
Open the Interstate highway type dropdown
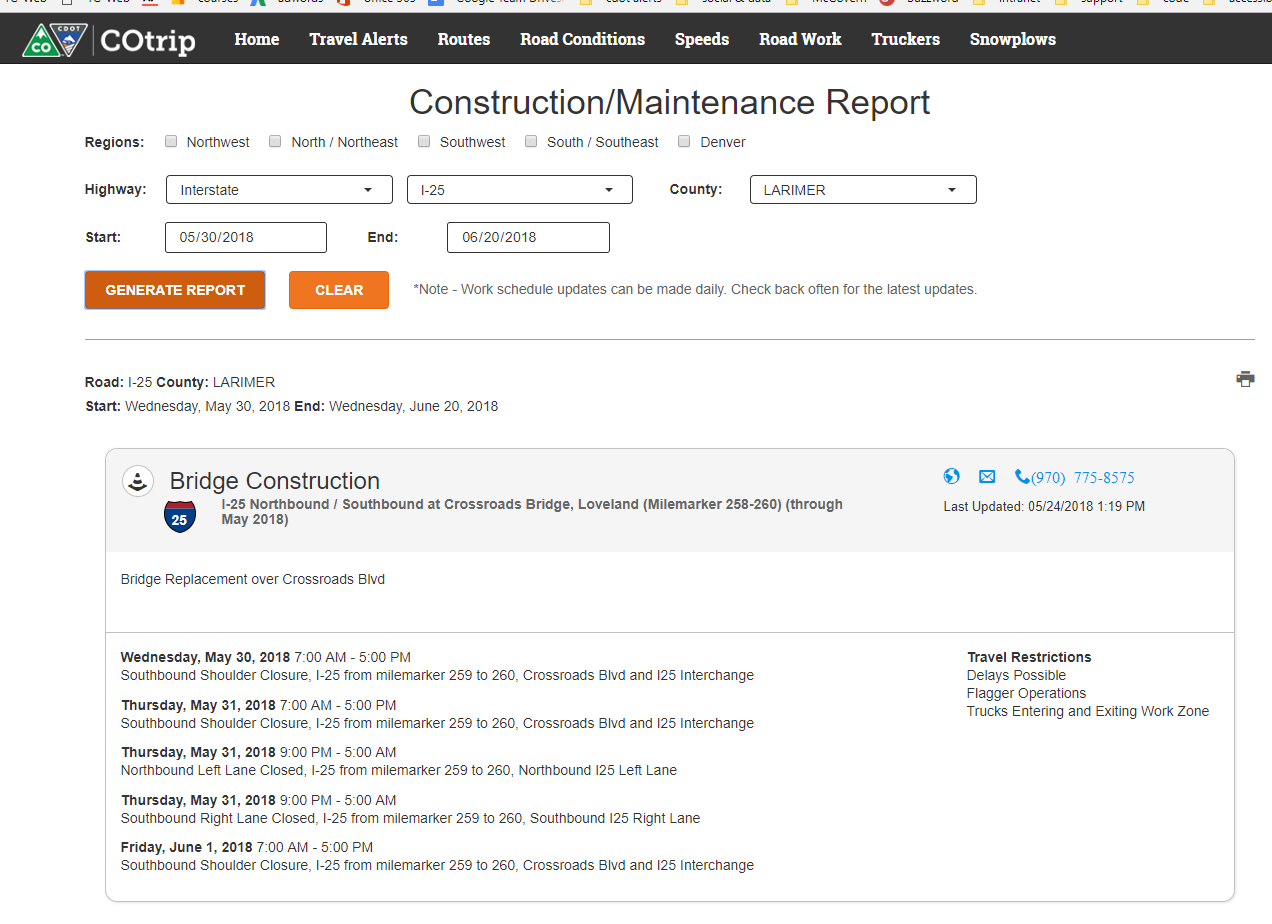(278, 189)
